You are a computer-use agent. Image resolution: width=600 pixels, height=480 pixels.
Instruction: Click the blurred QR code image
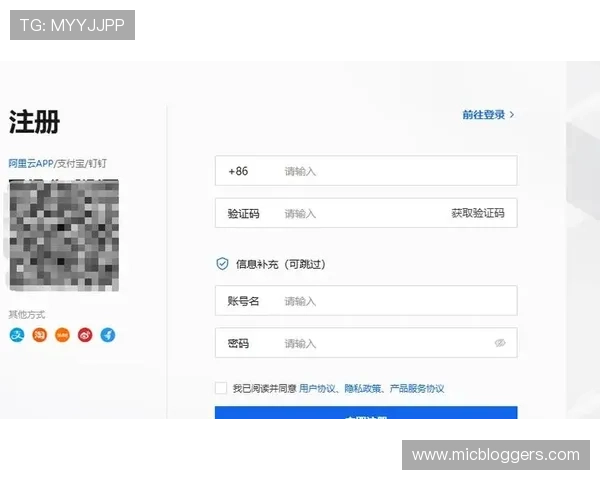64,235
